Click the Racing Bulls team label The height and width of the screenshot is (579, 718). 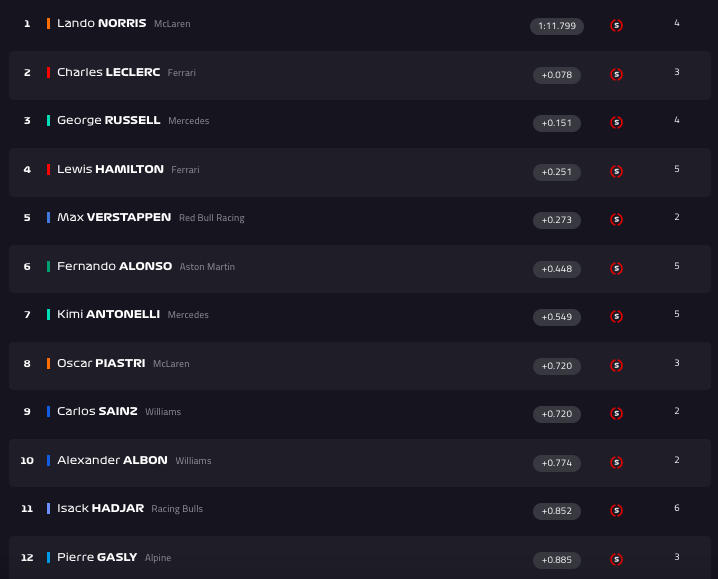click(x=177, y=509)
